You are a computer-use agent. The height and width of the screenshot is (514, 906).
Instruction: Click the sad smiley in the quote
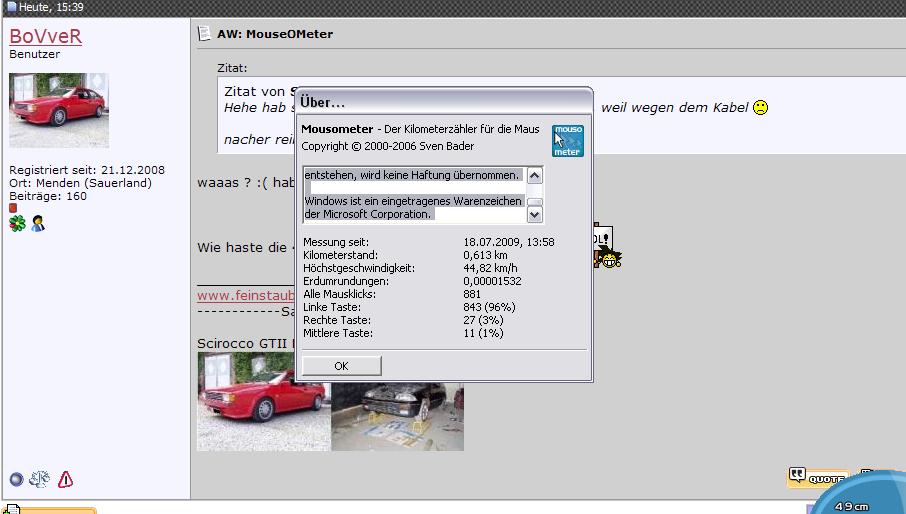[x=760, y=107]
